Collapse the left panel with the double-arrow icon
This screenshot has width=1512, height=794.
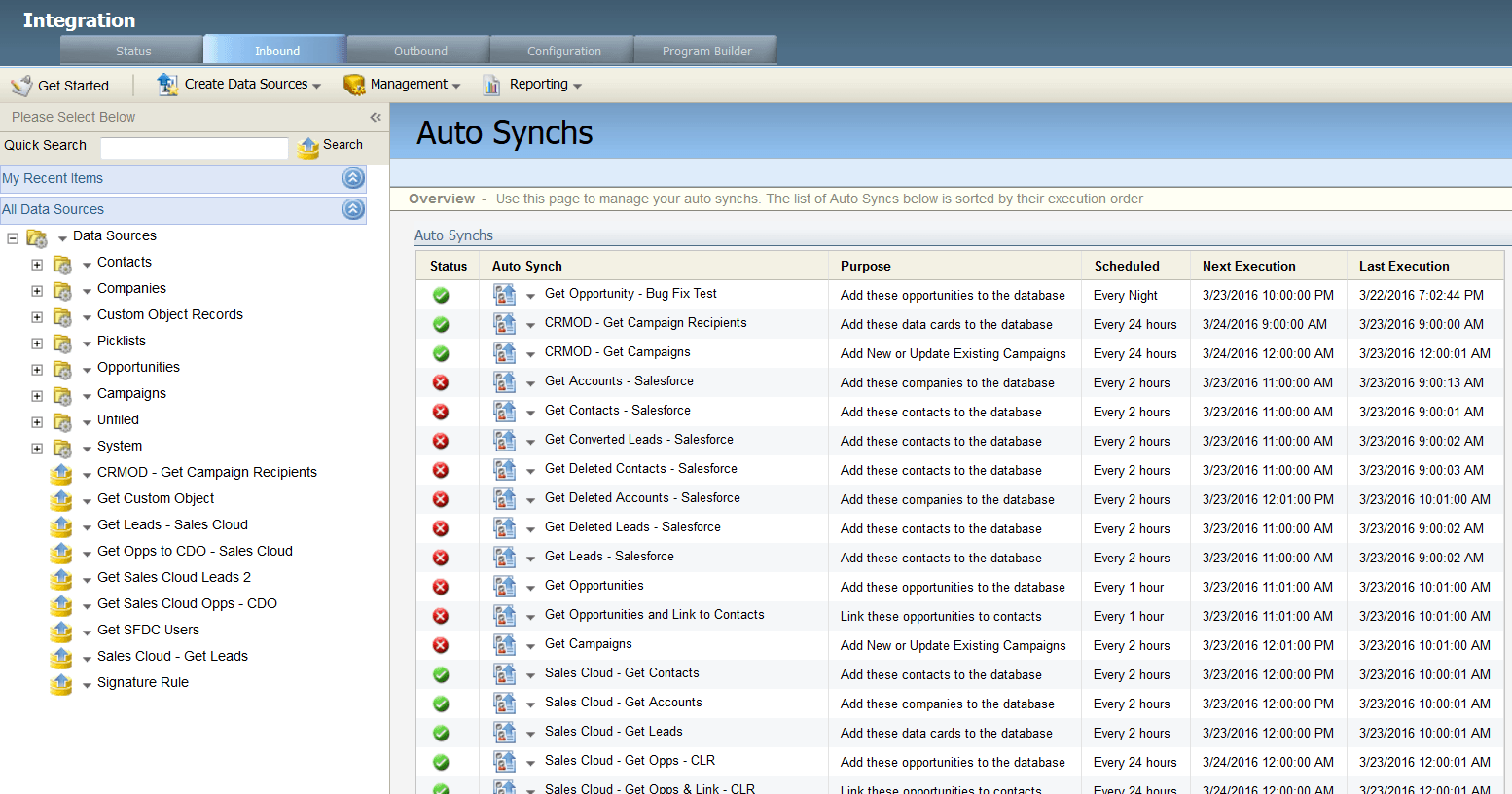click(x=376, y=117)
